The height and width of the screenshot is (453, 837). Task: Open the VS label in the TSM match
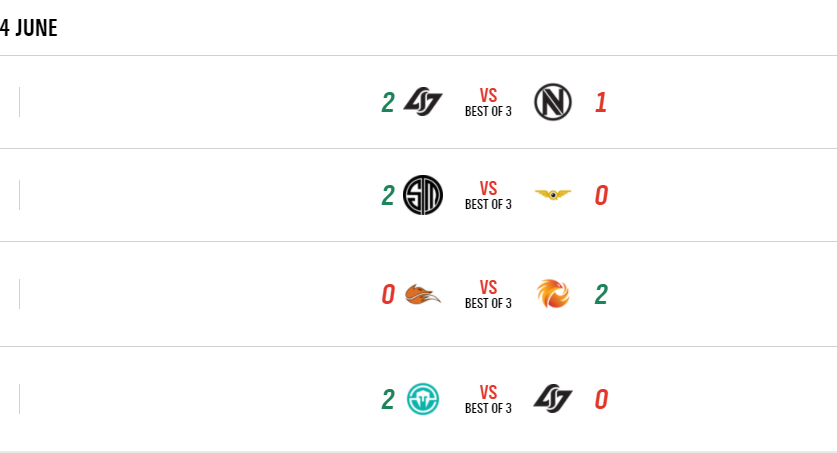488,188
